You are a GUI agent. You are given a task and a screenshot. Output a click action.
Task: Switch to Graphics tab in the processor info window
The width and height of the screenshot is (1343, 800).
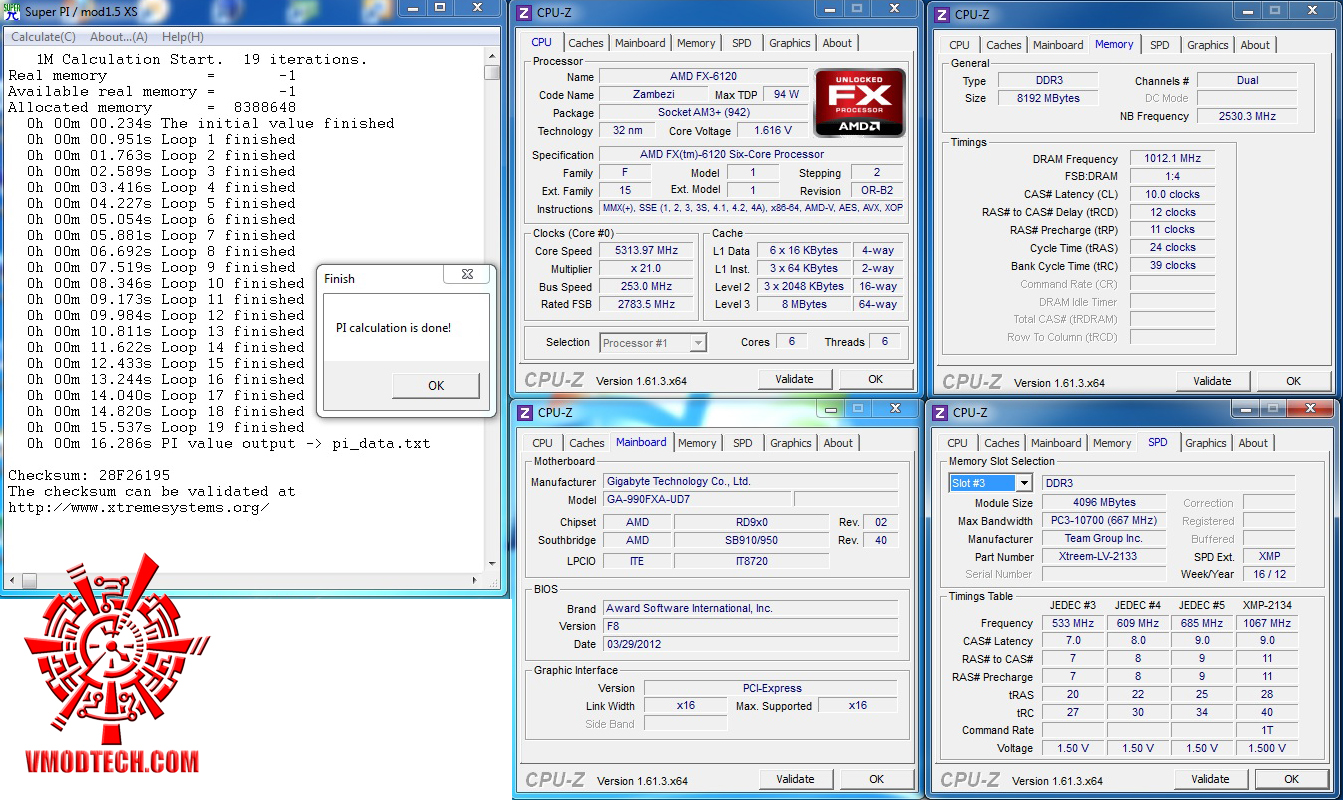coord(790,43)
